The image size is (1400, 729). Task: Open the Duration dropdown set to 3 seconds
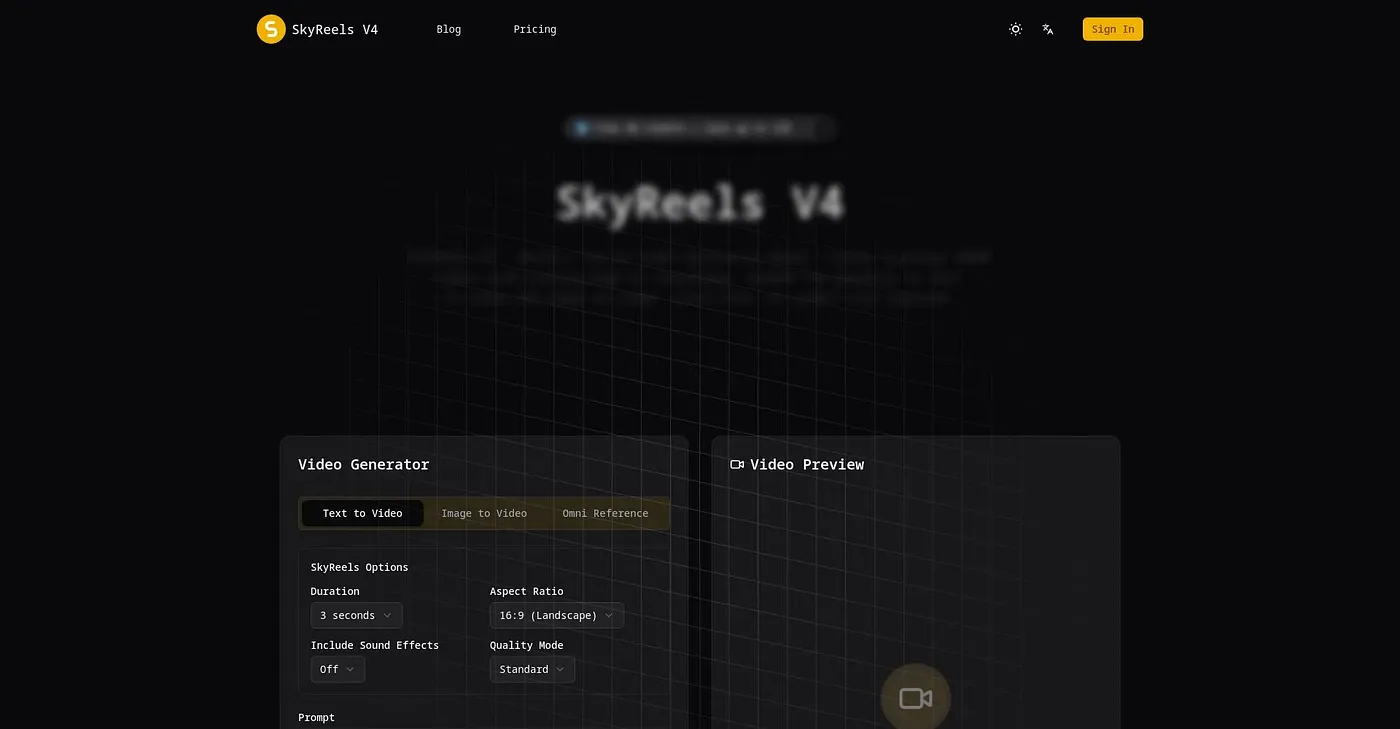tap(356, 615)
